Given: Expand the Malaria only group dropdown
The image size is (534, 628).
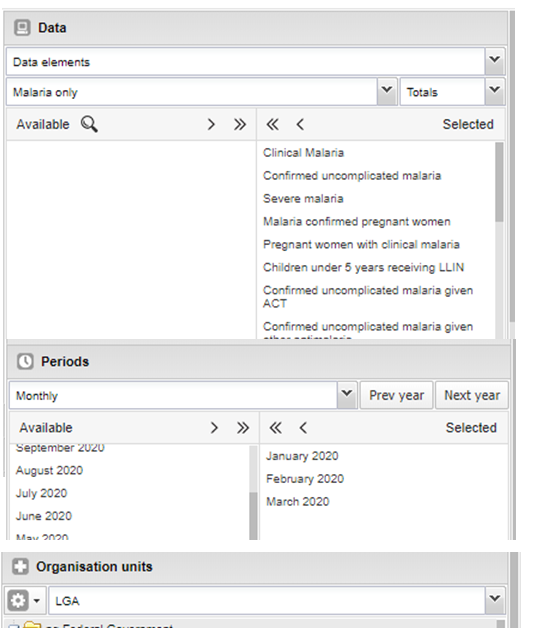Looking at the screenshot, I should (387, 92).
